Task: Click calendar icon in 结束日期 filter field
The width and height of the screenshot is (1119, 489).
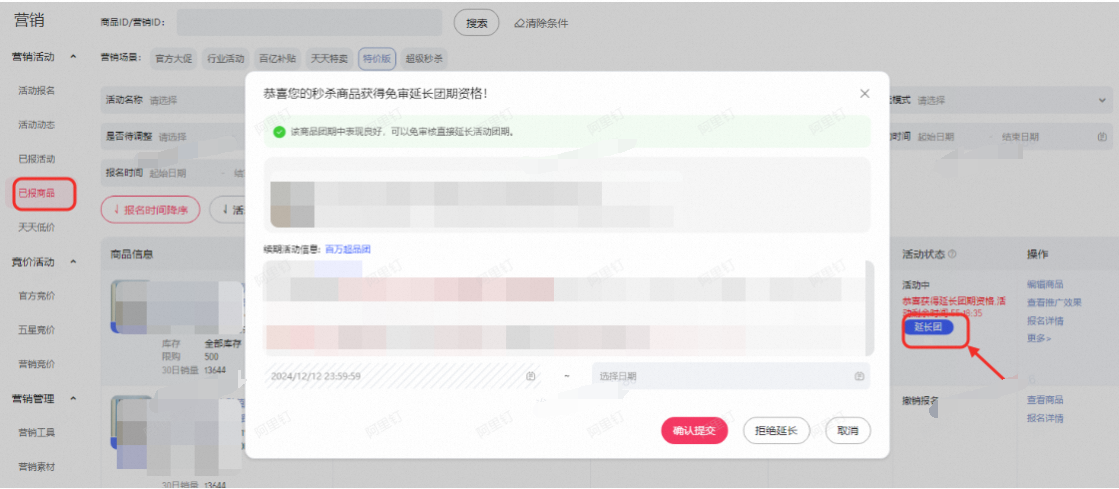Action: point(1102,136)
